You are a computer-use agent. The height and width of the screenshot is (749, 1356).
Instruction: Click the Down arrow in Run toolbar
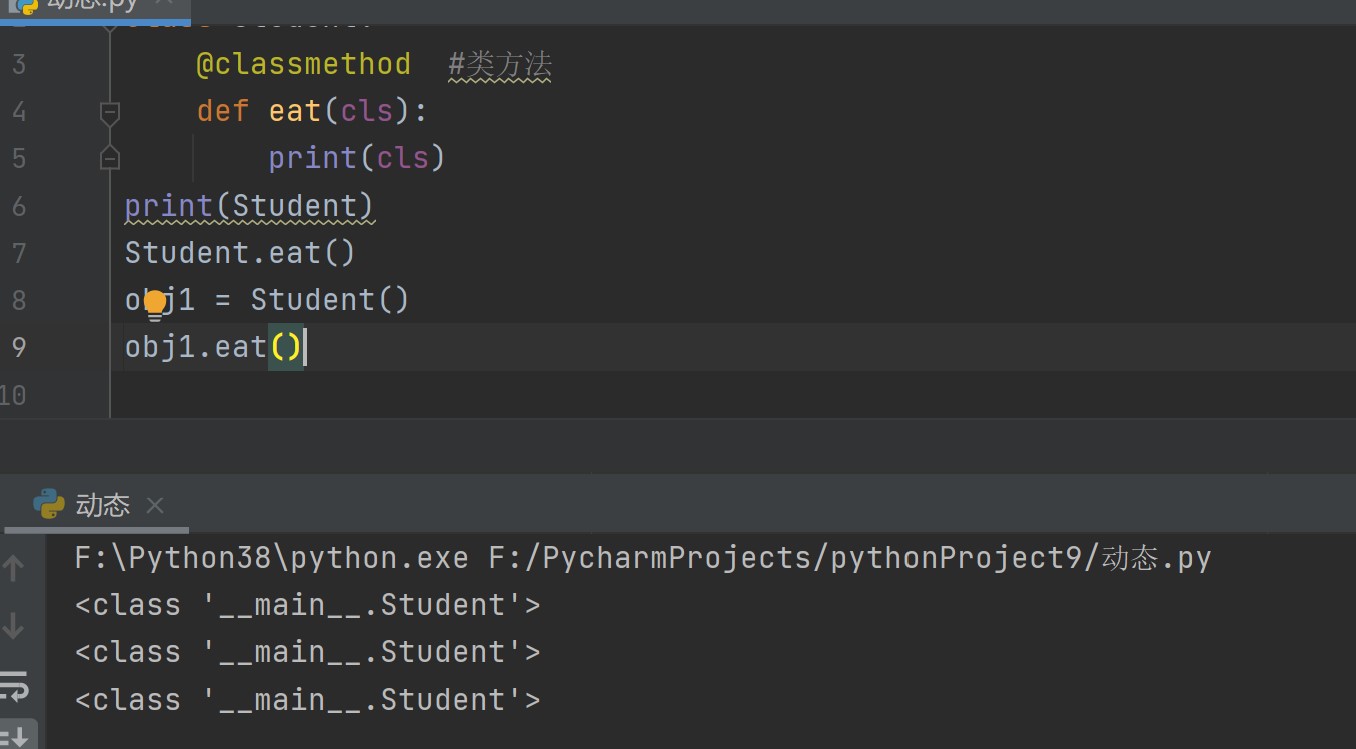[x=14, y=626]
